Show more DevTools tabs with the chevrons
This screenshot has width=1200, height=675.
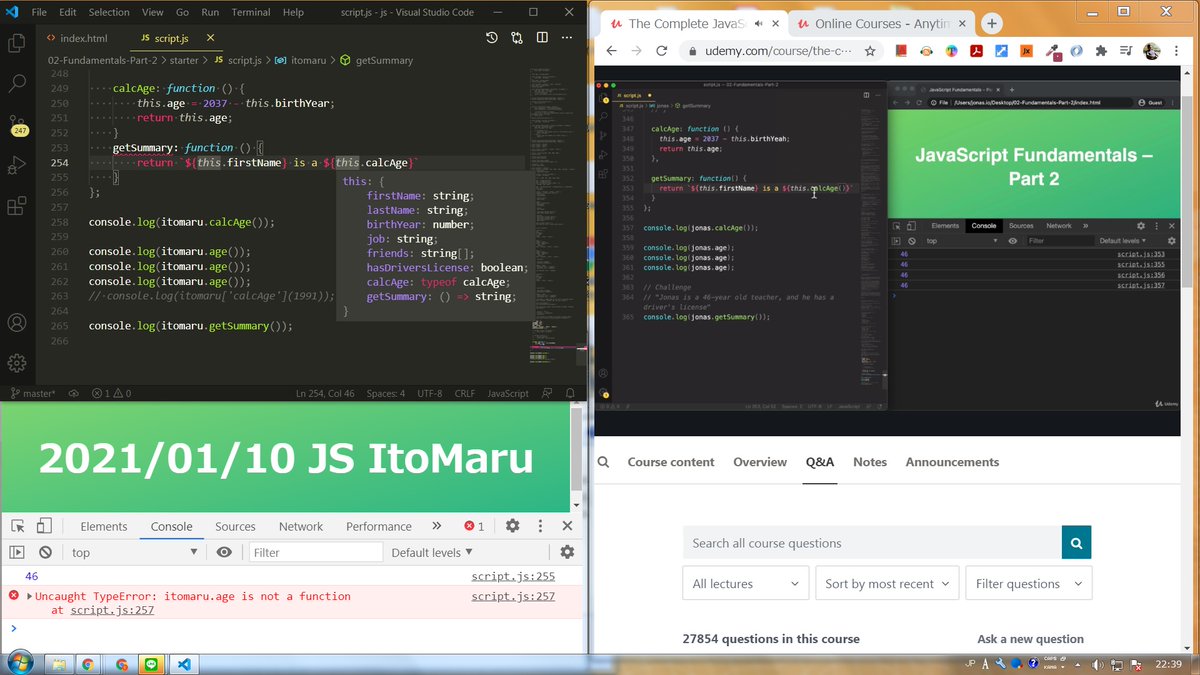click(x=436, y=526)
